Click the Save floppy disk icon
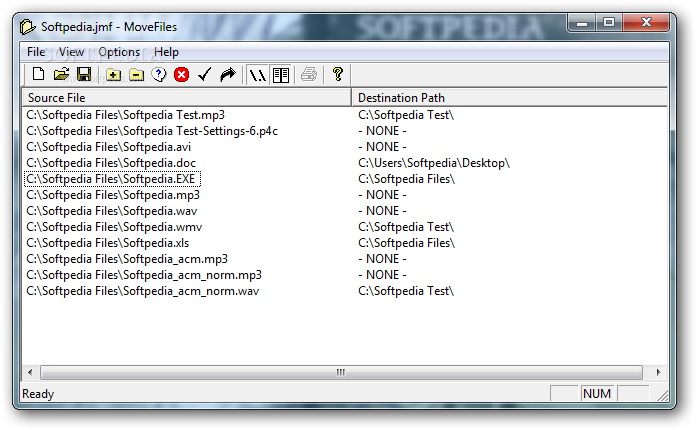Image resolution: width=697 pixels, height=430 pixels. pyautogui.click(x=84, y=74)
